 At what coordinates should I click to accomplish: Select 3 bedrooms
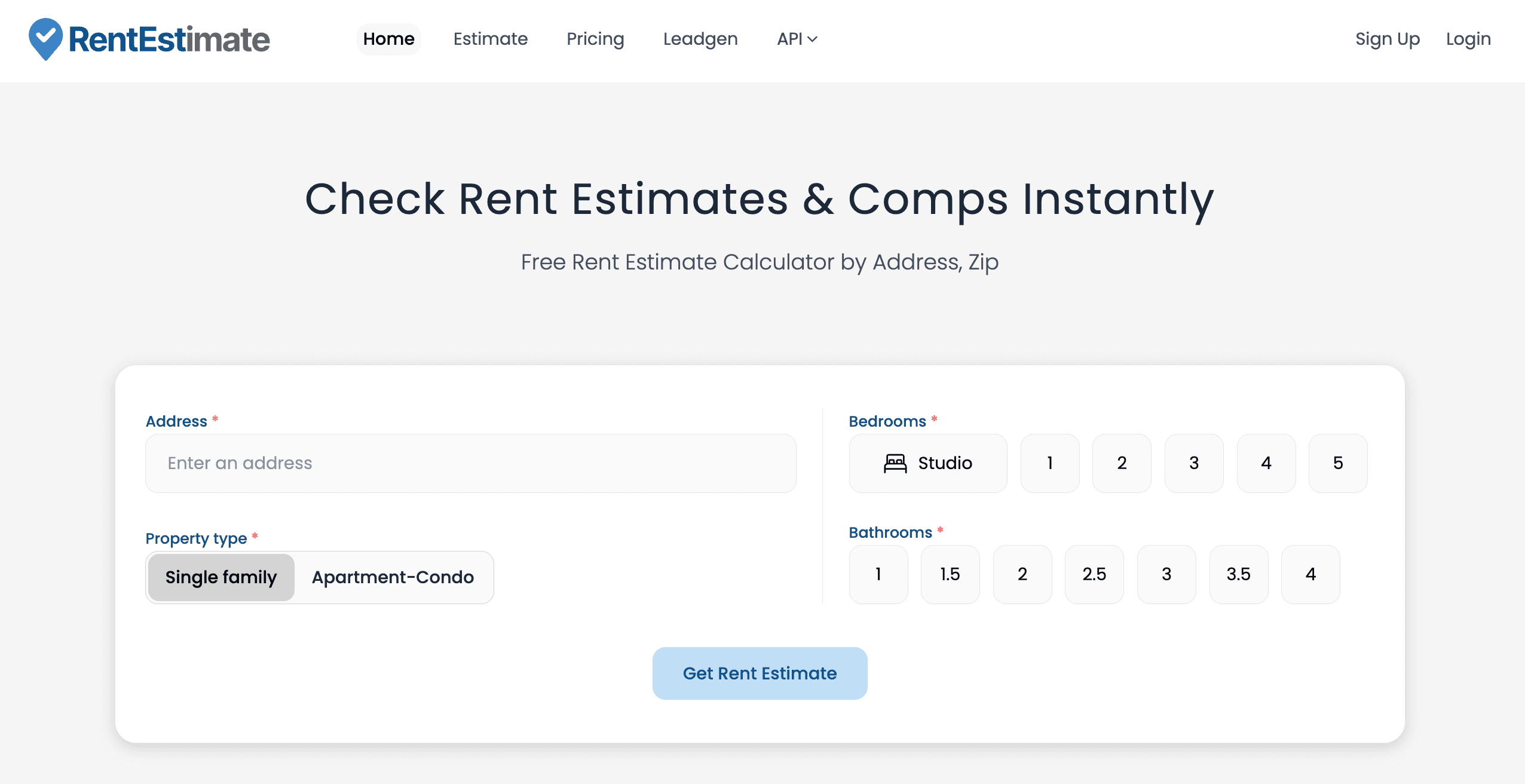tap(1193, 463)
